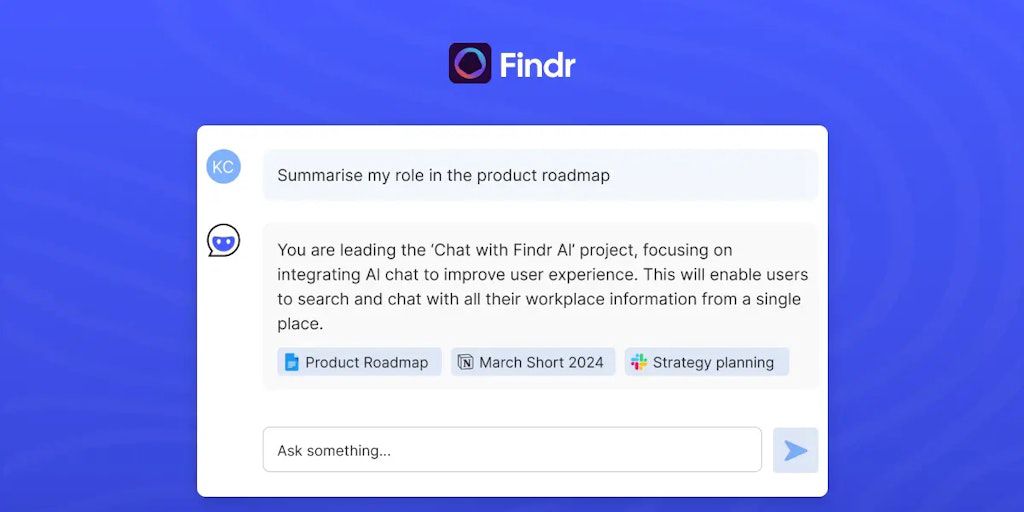
Task: Open the Strategy planning source label
Action: 713,362
